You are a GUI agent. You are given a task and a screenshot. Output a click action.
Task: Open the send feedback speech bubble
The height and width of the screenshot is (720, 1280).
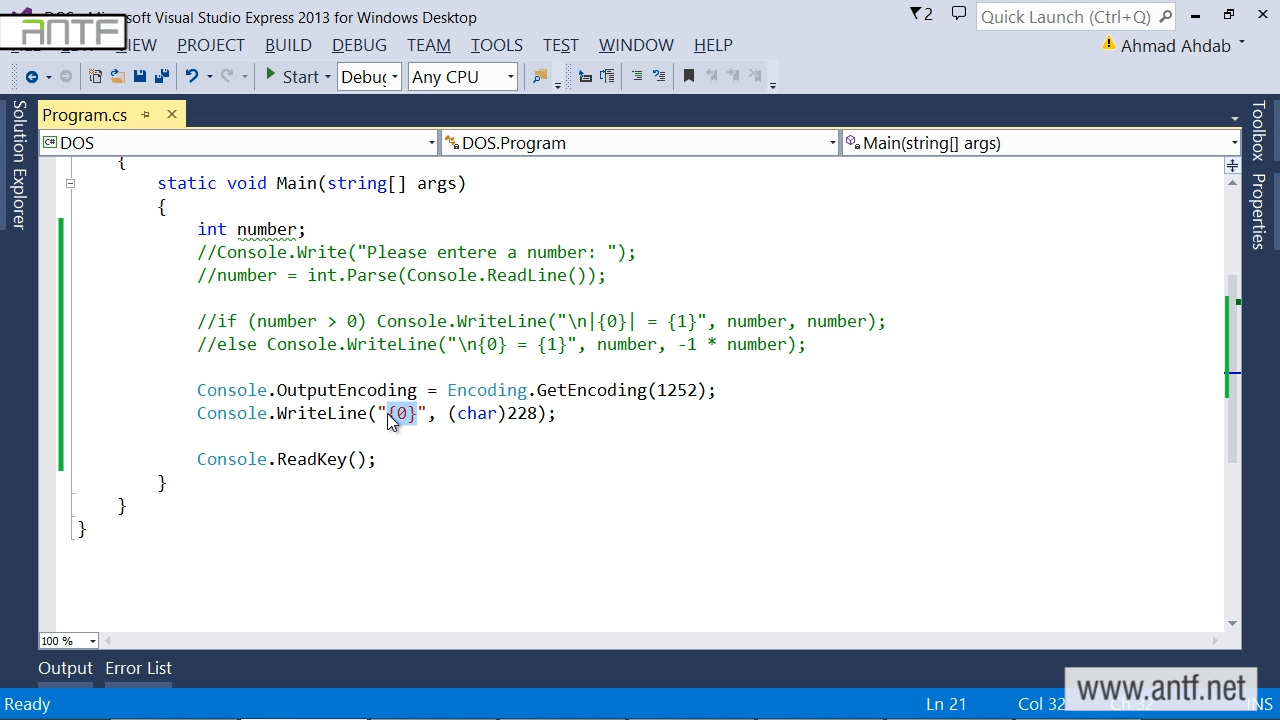958,14
